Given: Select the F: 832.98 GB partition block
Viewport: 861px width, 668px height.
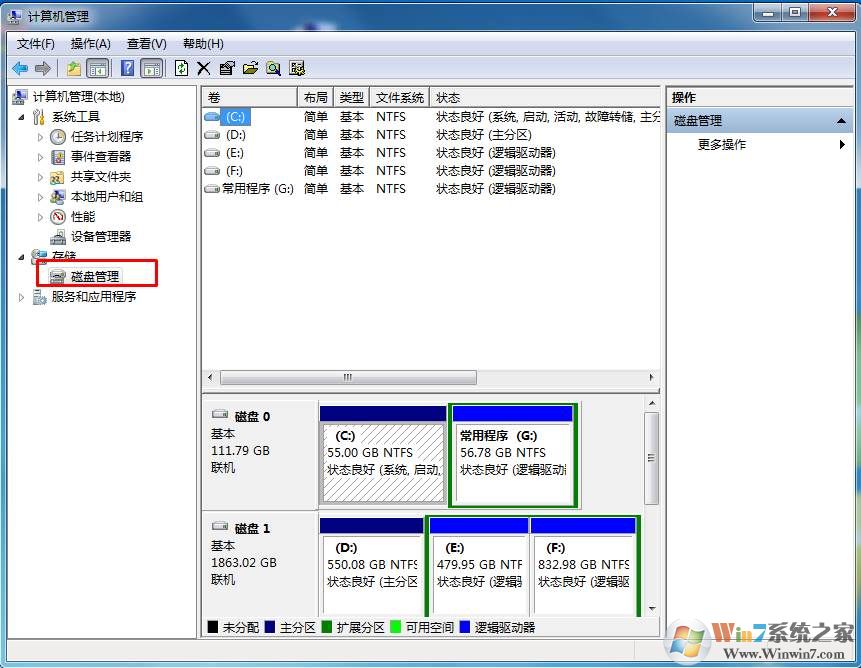Looking at the screenshot, I should [583, 566].
